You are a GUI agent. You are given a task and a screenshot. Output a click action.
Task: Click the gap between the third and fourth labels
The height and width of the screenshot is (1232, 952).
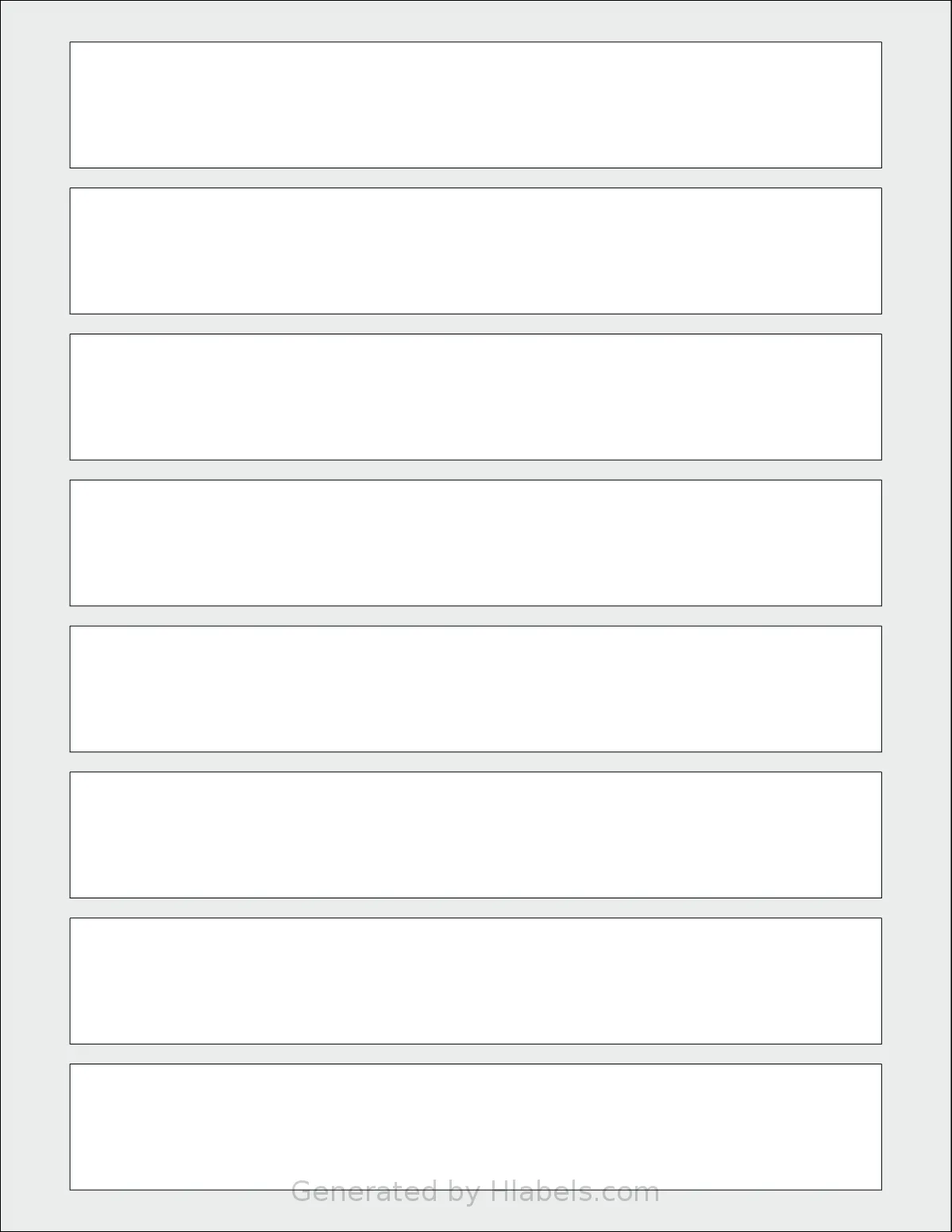(476, 470)
